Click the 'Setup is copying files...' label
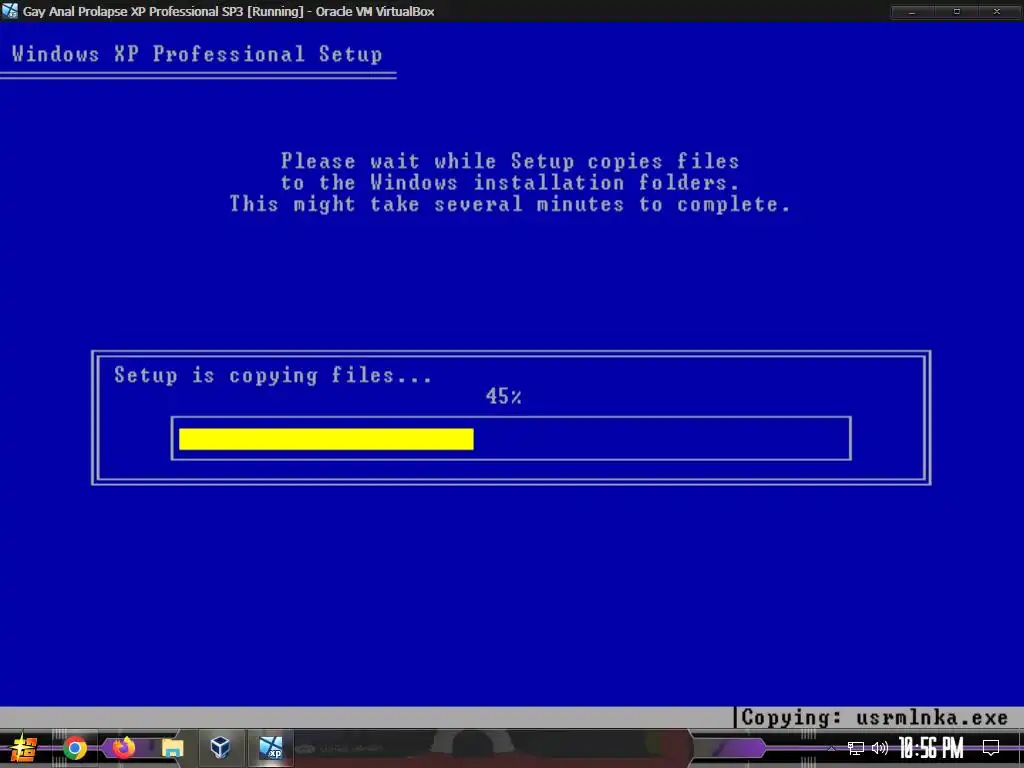Image resolution: width=1024 pixels, height=768 pixels. [x=273, y=376]
